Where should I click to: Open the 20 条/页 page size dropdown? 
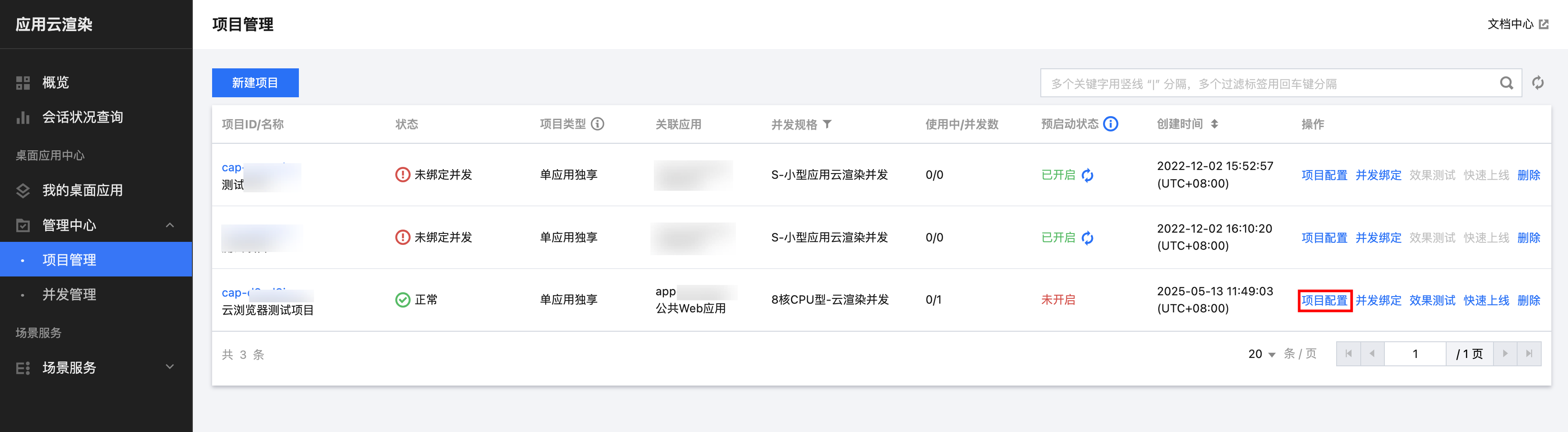1261,354
